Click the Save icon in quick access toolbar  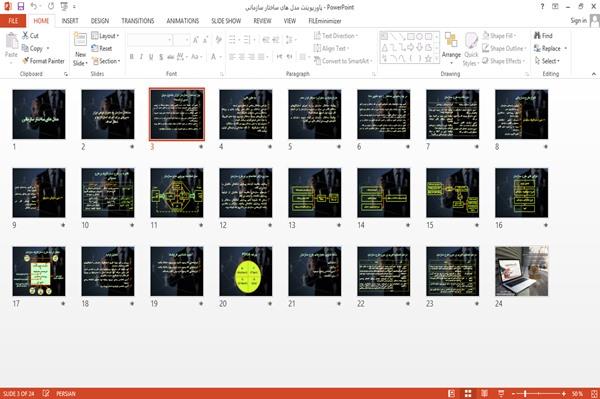(21, 6)
